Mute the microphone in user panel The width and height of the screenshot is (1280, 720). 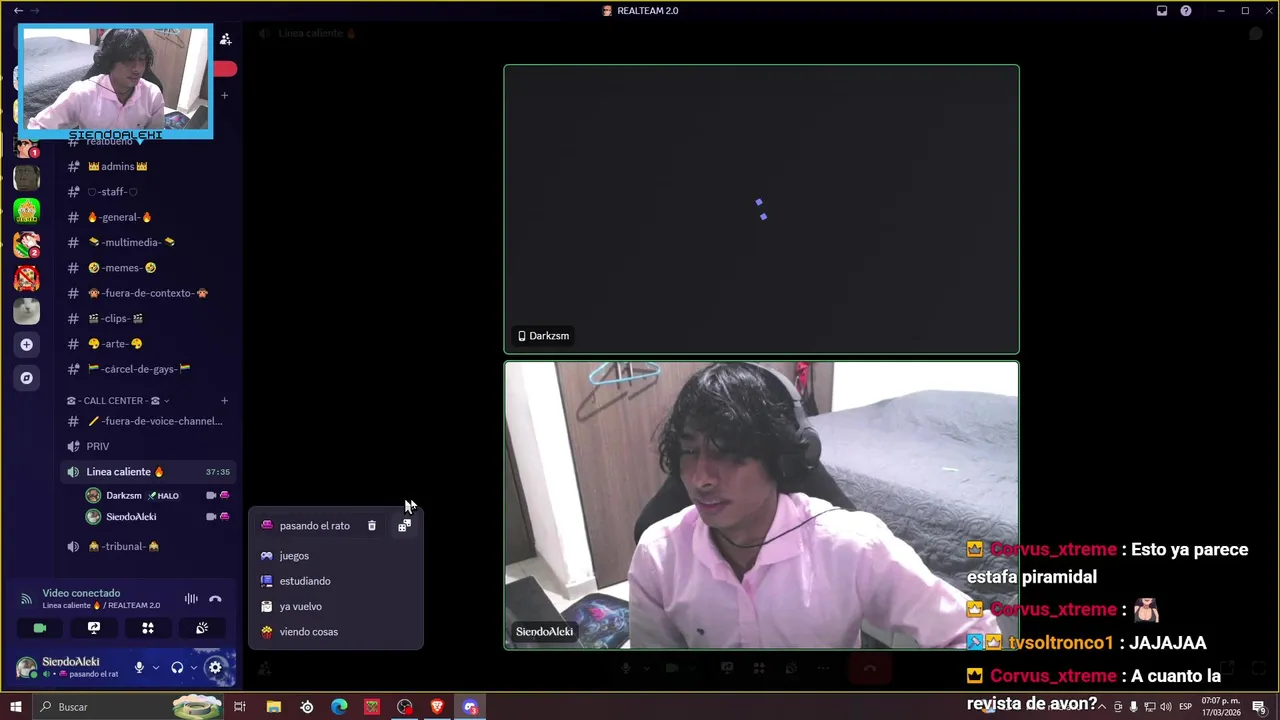tap(139, 668)
